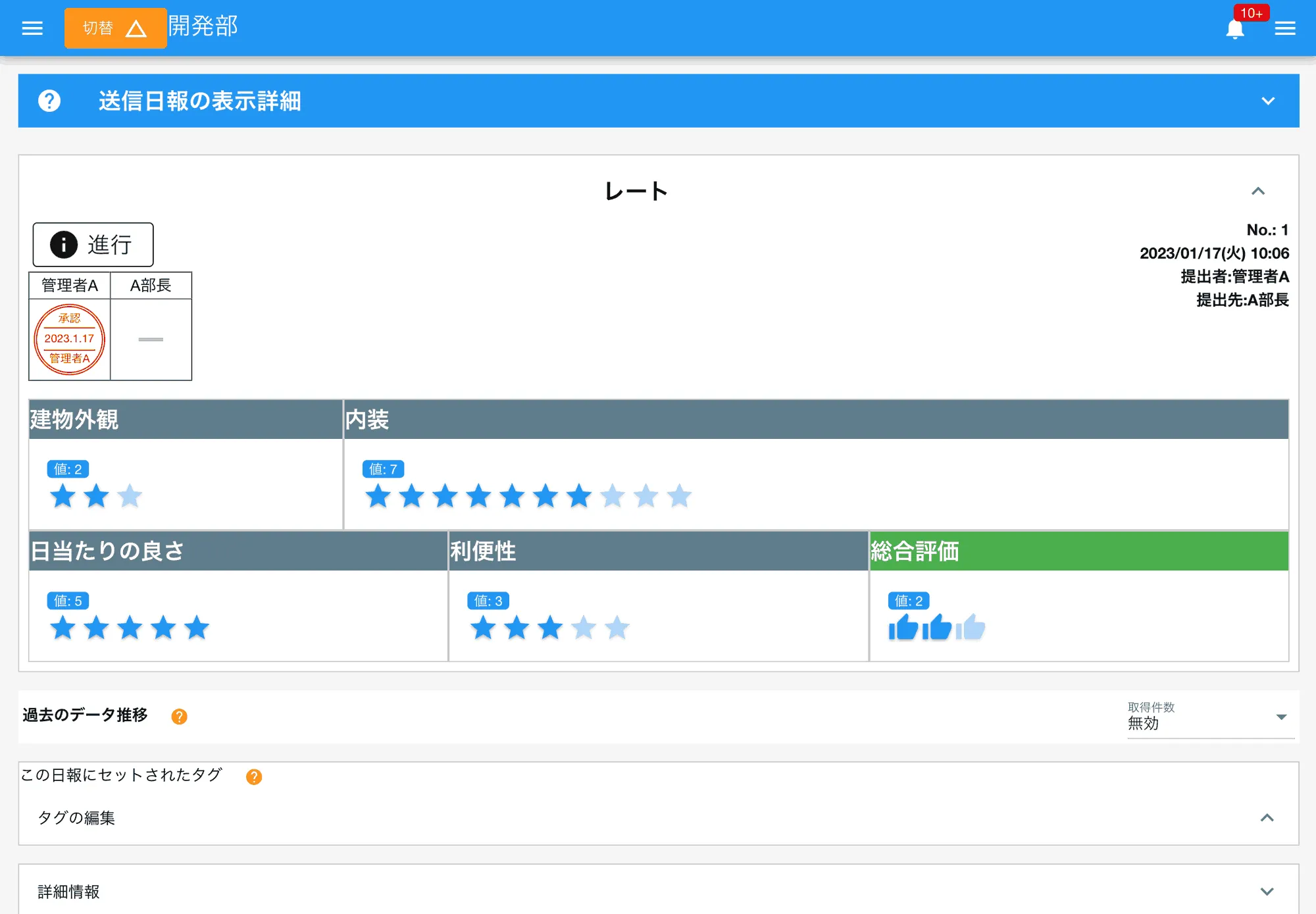Click the 承認 approval stamp for 管理者A

coord(69,339)
